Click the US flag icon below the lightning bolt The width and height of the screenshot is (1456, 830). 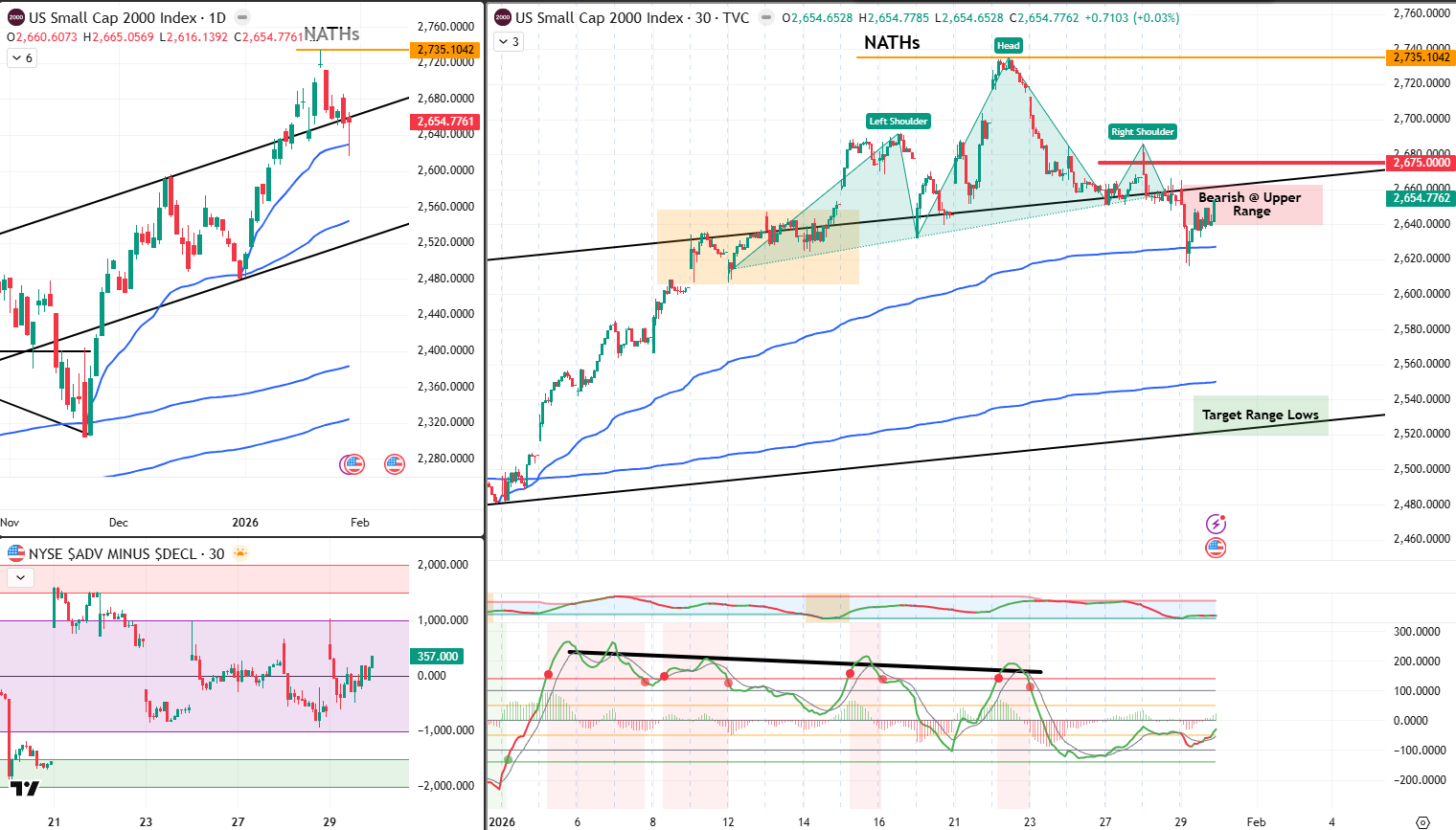[1215, 547]
